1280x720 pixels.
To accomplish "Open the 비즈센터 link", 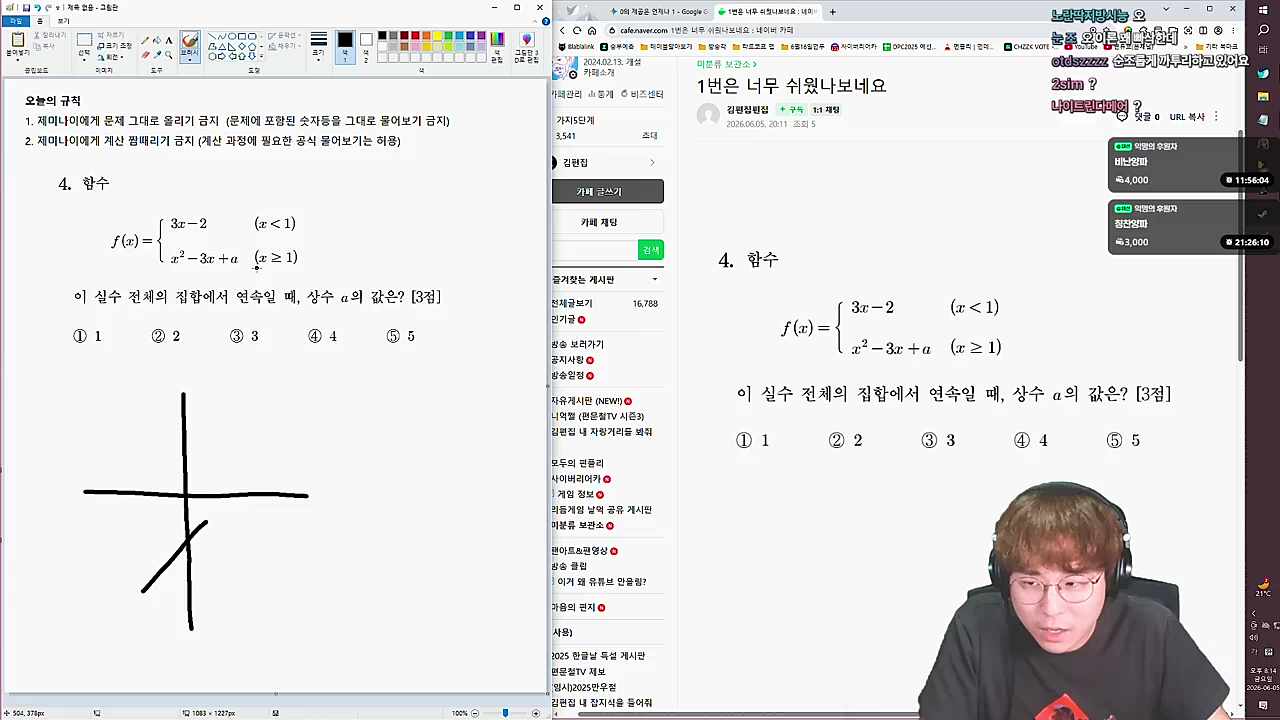I will pos(641,94).
